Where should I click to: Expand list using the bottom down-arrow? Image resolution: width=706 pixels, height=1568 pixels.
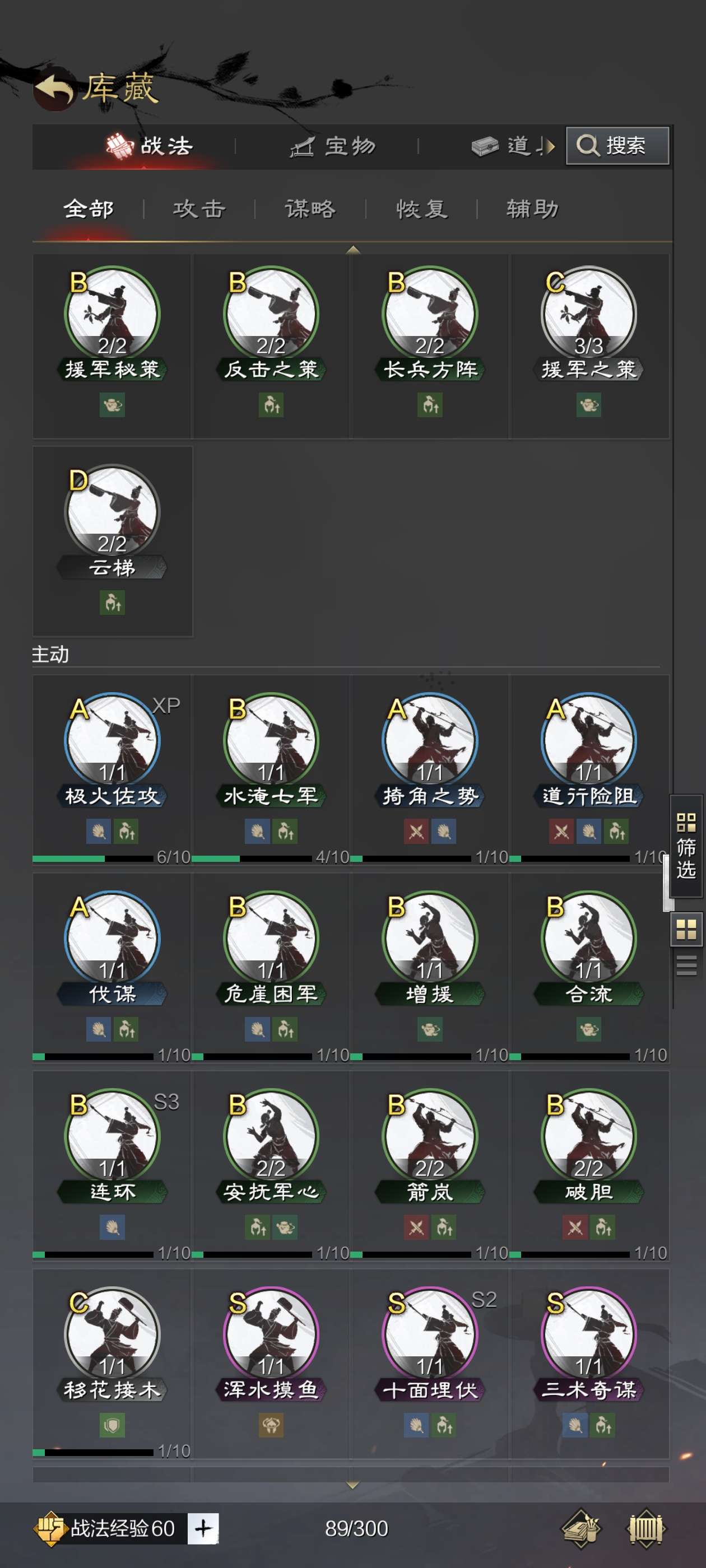coord(352,1485)
